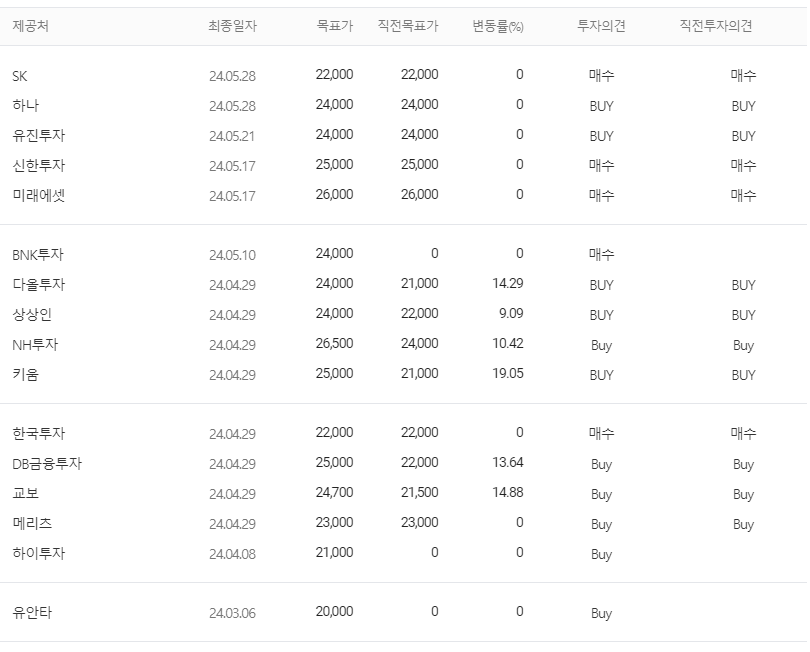Click the 목표가 column header
This screenshot has width=810, height=652.
coord(335,26)
